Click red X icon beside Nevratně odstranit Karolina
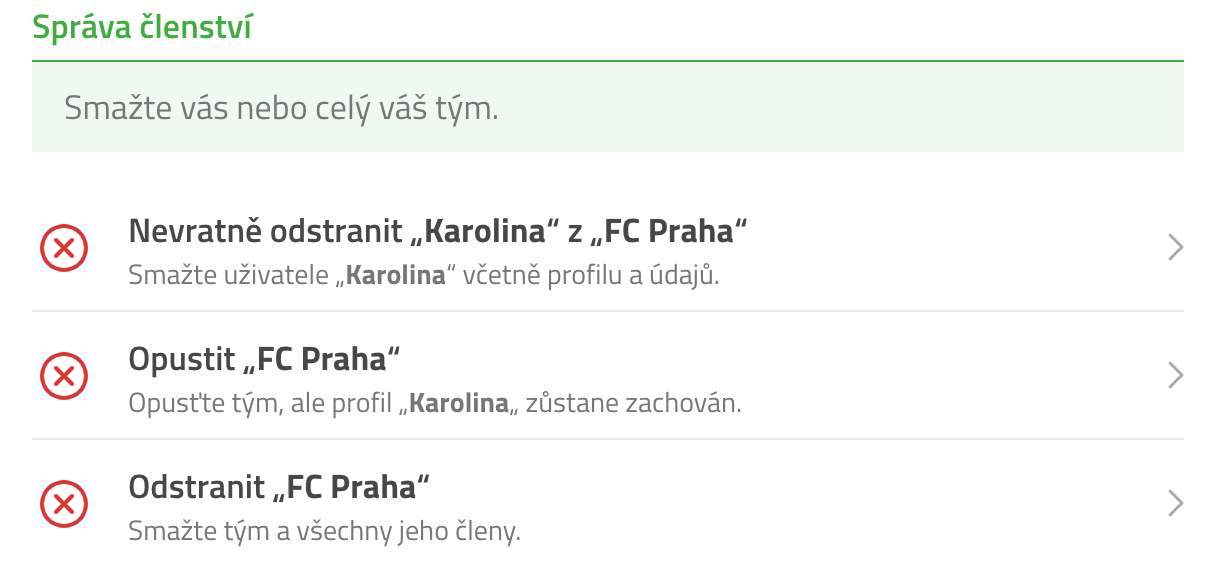Image resolution: width=1214 pixels, height=582 pixels. tap(64, 248)
